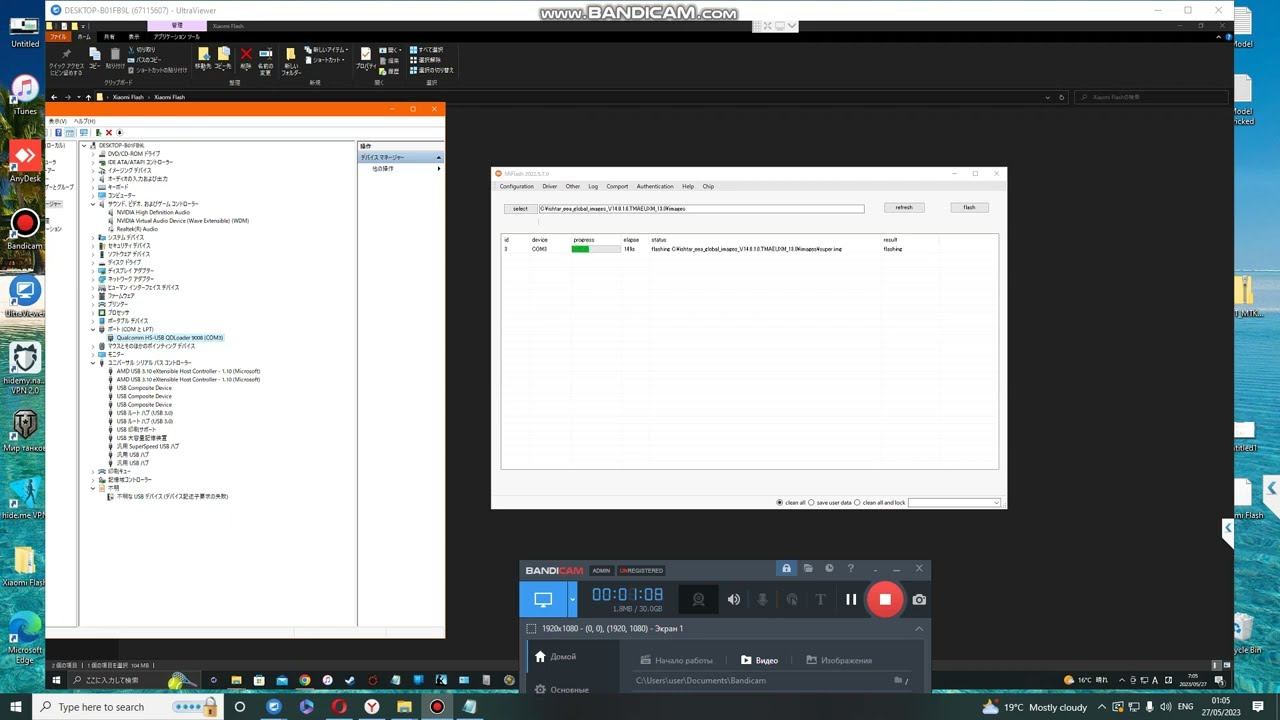Select Realtek(R) Audio device
This screenshot has height=720, width=1280.
click(137, 229)
